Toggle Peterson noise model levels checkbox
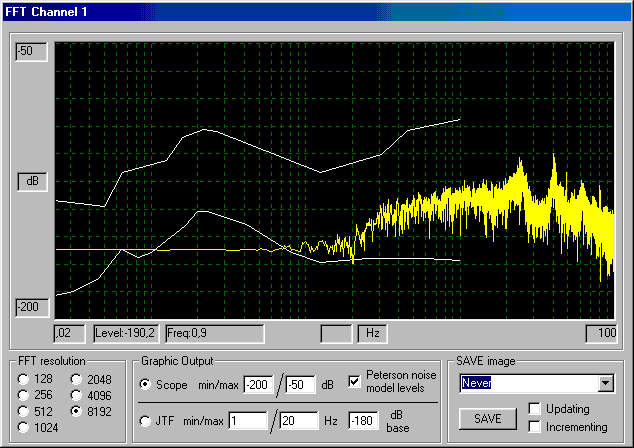 (x=354, y=381)
